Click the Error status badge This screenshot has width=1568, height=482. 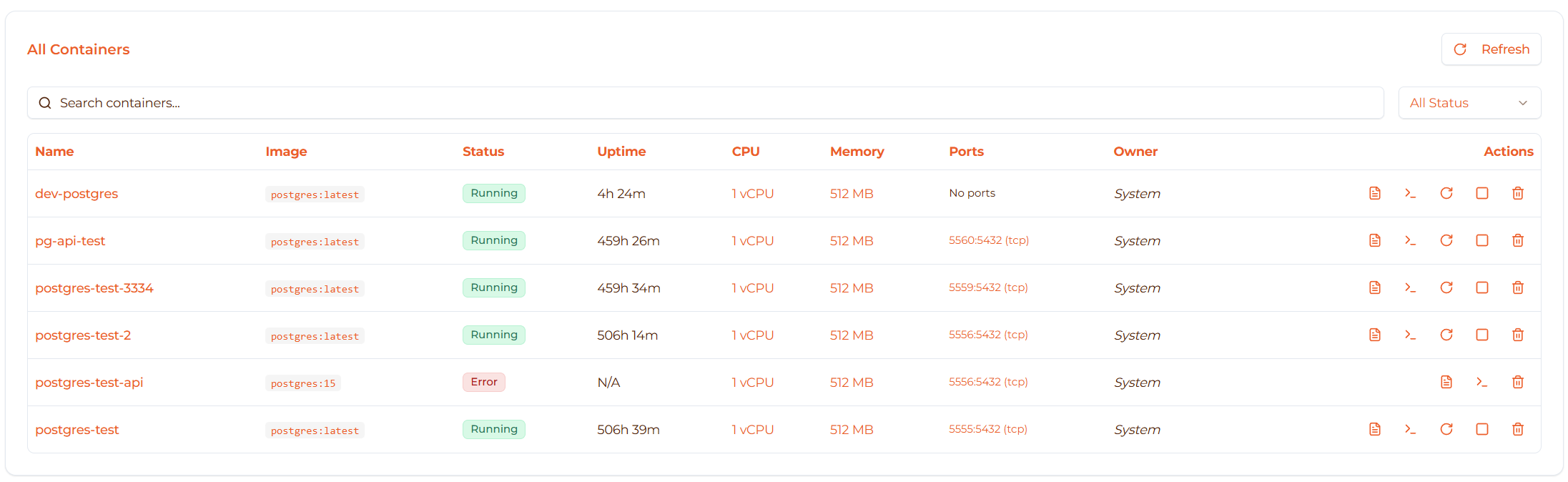tap(483, 382)
